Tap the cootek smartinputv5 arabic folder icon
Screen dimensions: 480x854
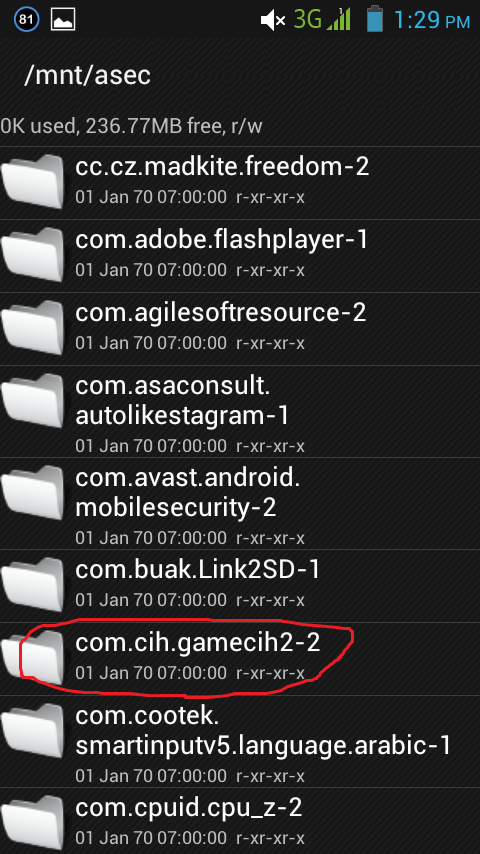point(33,730)
